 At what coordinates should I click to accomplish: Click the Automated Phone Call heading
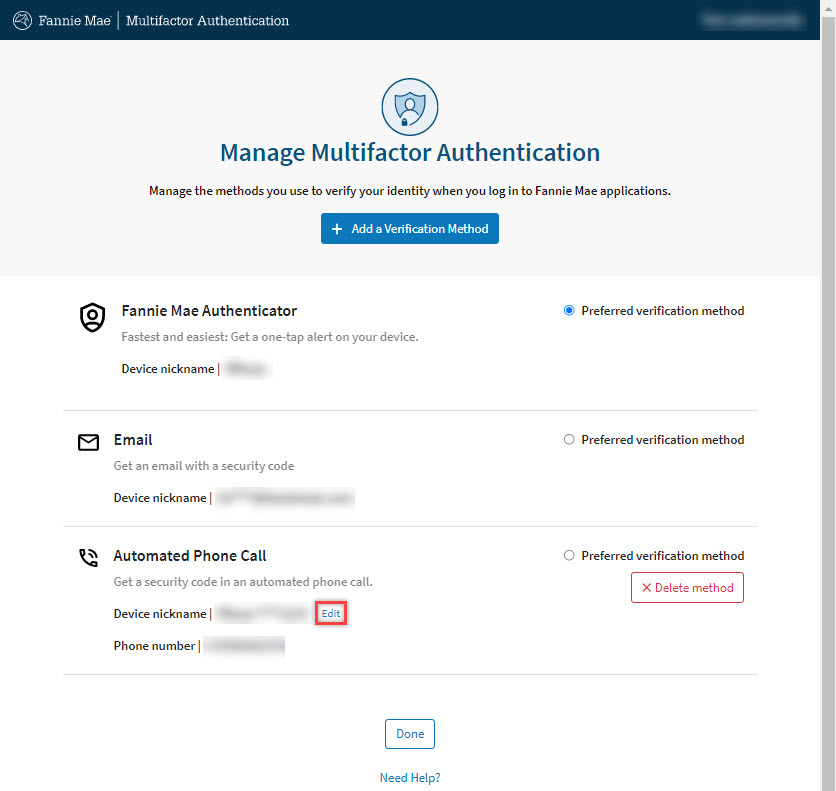click(190, 556)
